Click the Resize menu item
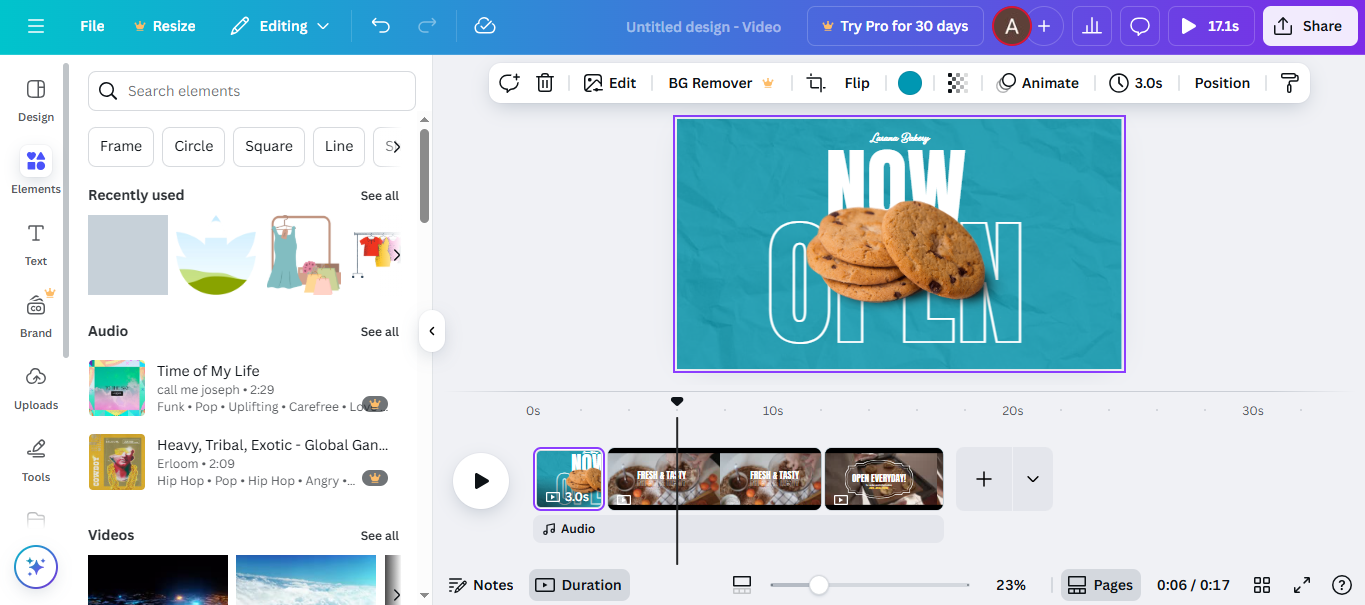This screenshot has height=605, width=1365. point(164,25)
